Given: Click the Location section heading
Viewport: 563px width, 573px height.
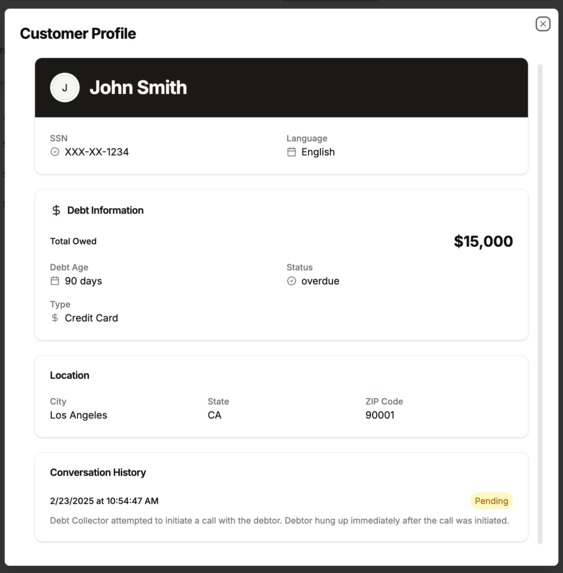Looking at the screenshot, I should point(69,375).
